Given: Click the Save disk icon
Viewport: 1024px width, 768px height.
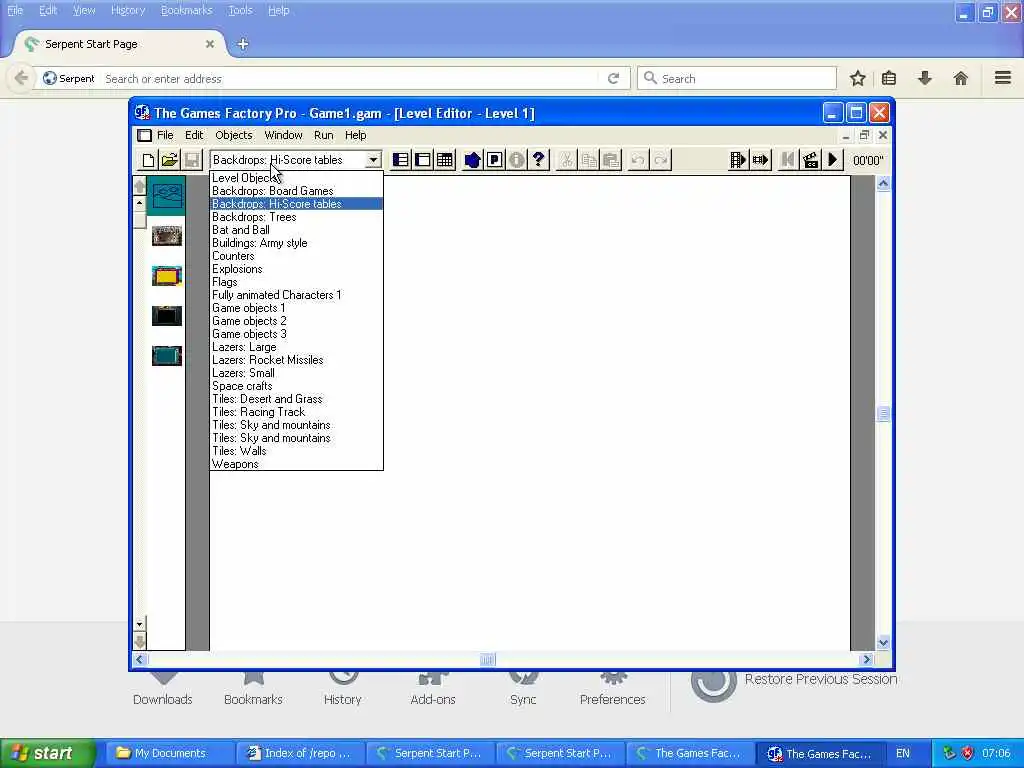Looking at the screenshot, I should point(192,160).
